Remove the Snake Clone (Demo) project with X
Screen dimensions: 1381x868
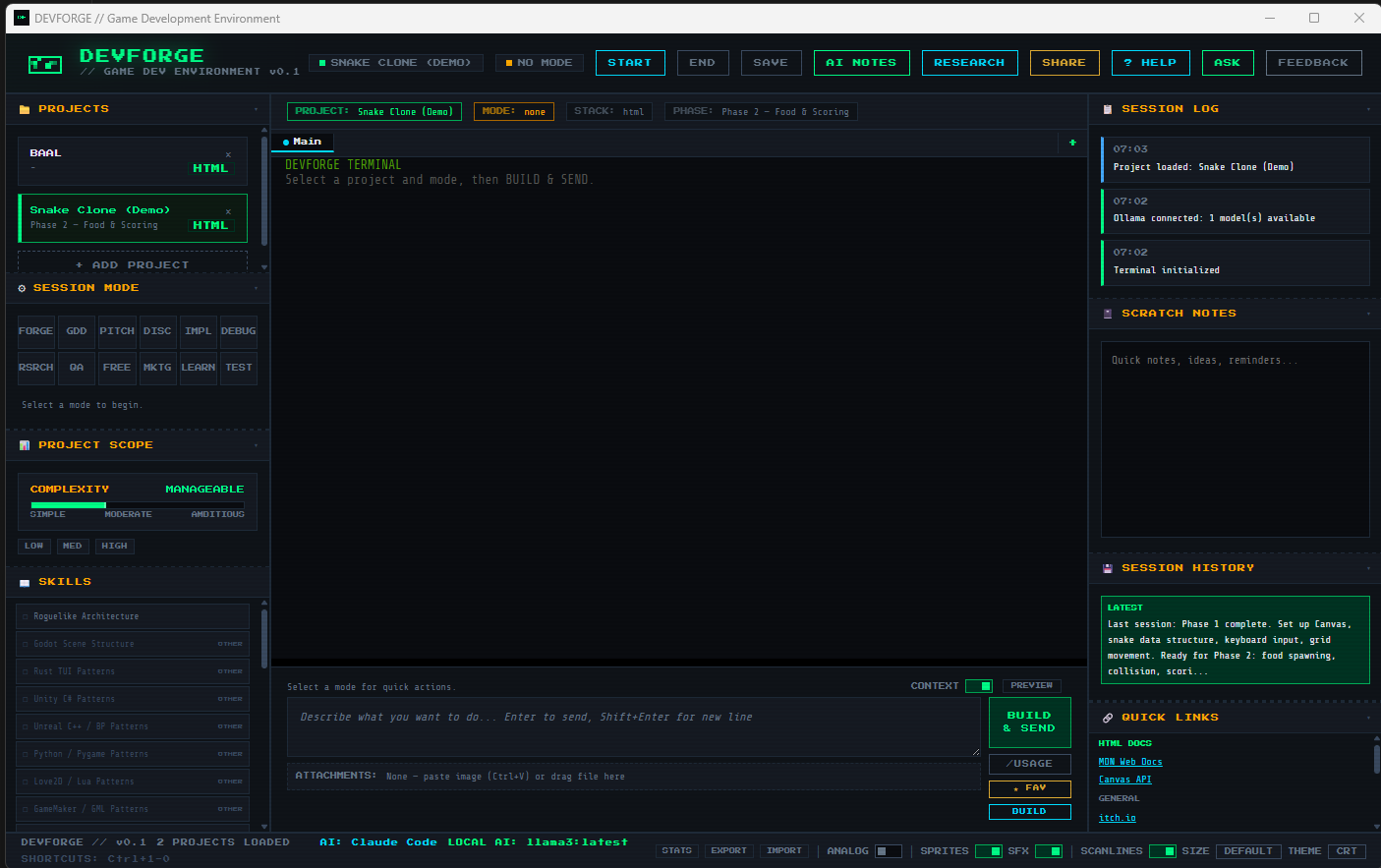(229, 211)
